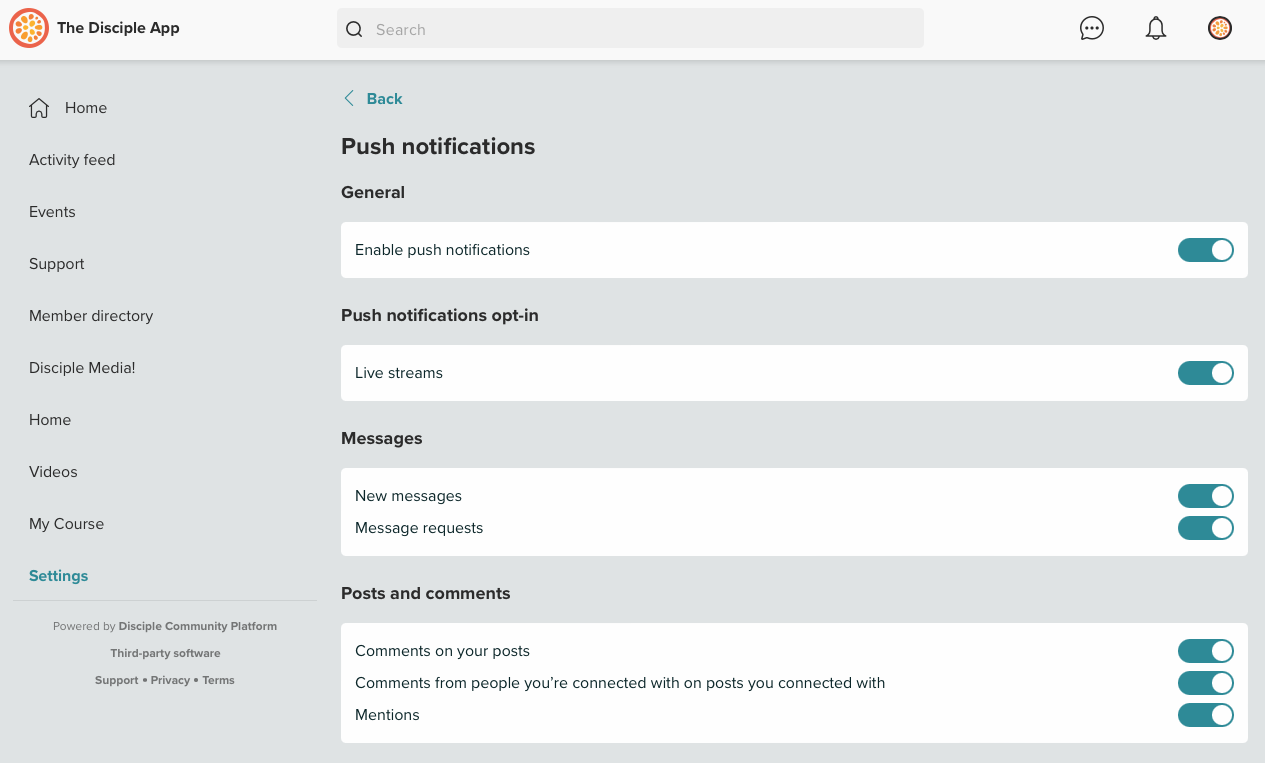Disable Comments on your posts notifications
This screenshot has width=1265, height=763.
click(1205, 651)
